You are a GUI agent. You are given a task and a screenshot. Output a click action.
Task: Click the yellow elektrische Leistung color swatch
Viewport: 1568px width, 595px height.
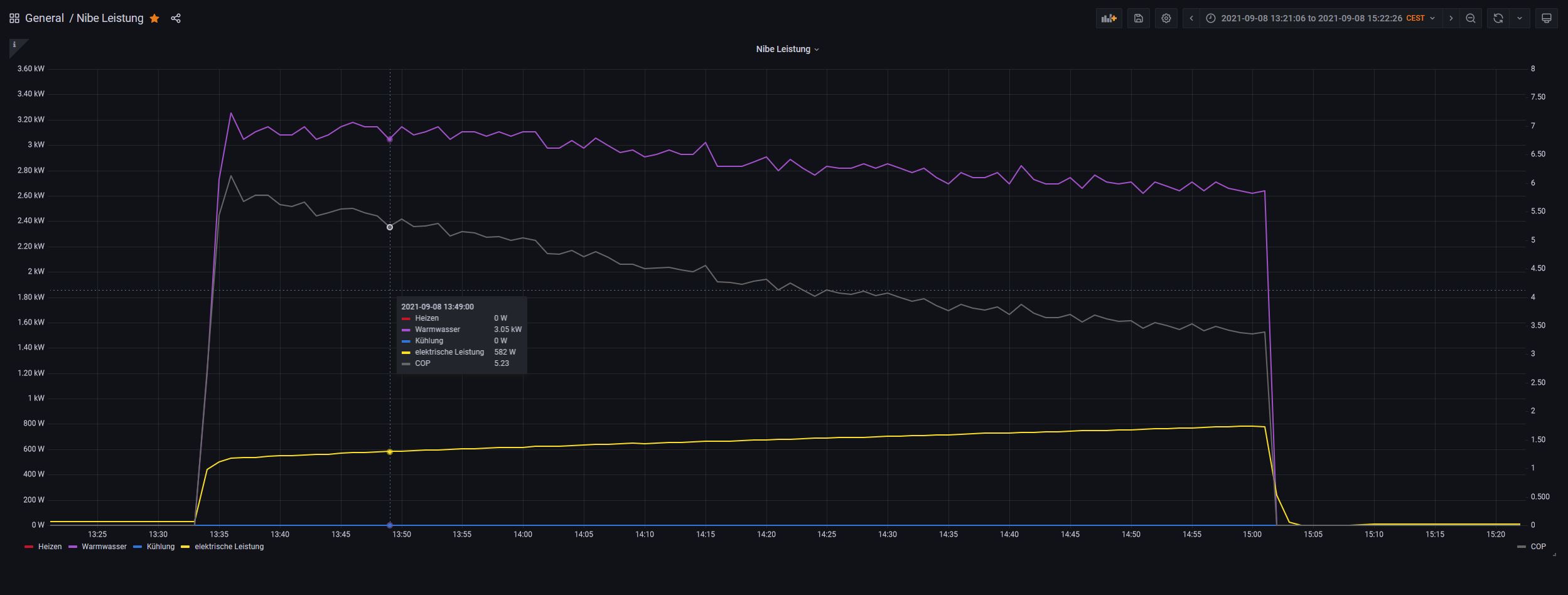[x=185, y=547]
